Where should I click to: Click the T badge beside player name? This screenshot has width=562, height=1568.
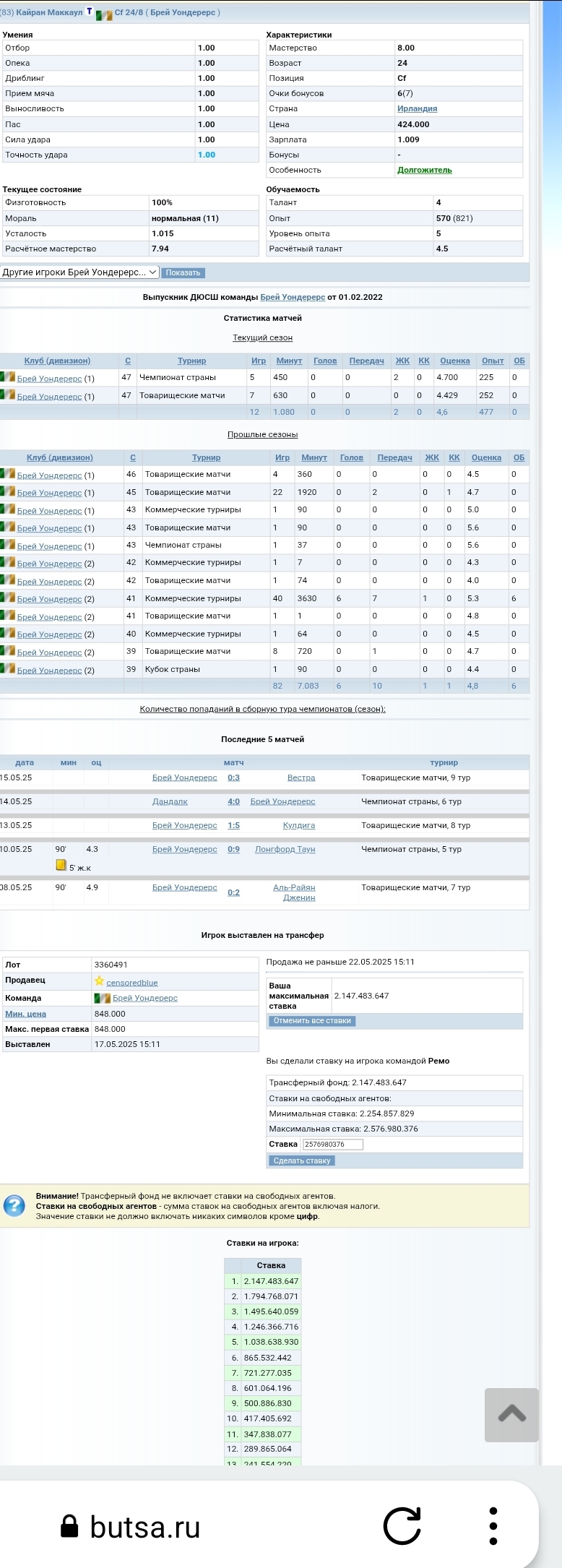tap(89, 12)
